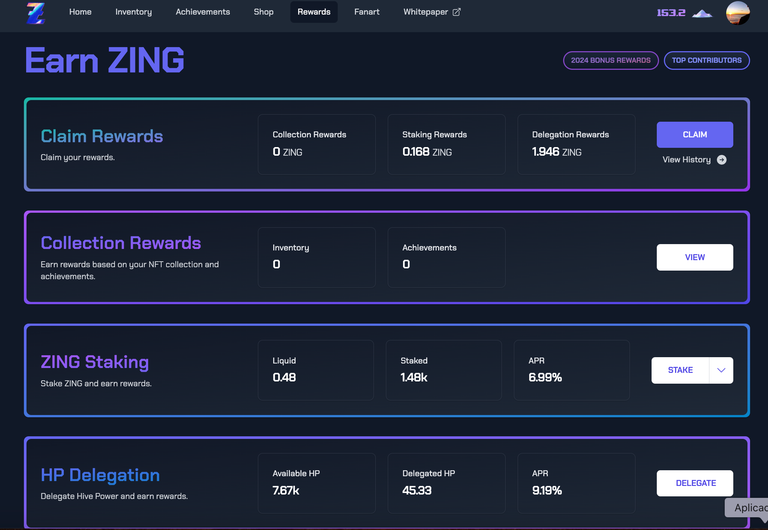Open the Fanart page
This screenshot has width=768, height=530.
click(x=367, y=12)
